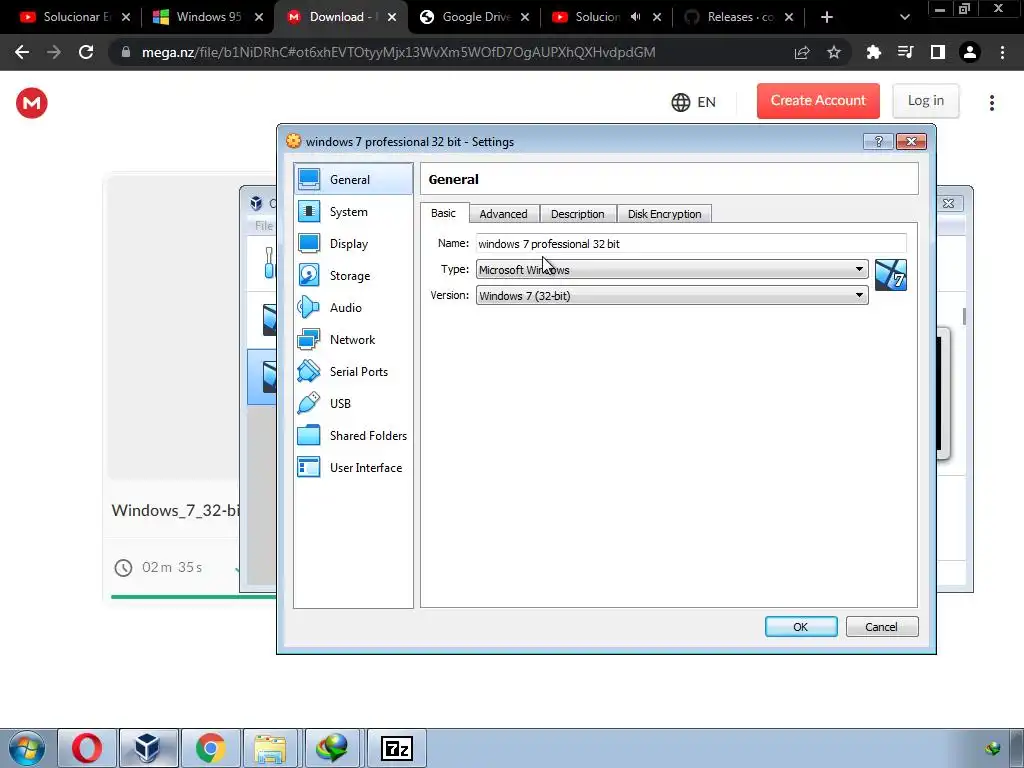Open the Chrome extensions puzzle icon
The width and height of the screenshot is (1024, 768).
pyautogui.click(x=873, y=52)
